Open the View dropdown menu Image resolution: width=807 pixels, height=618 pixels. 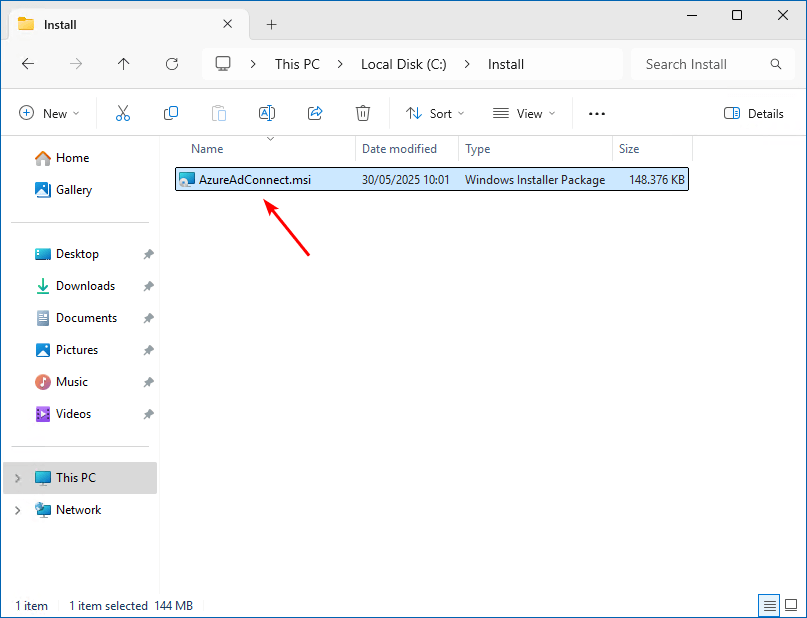522,114
